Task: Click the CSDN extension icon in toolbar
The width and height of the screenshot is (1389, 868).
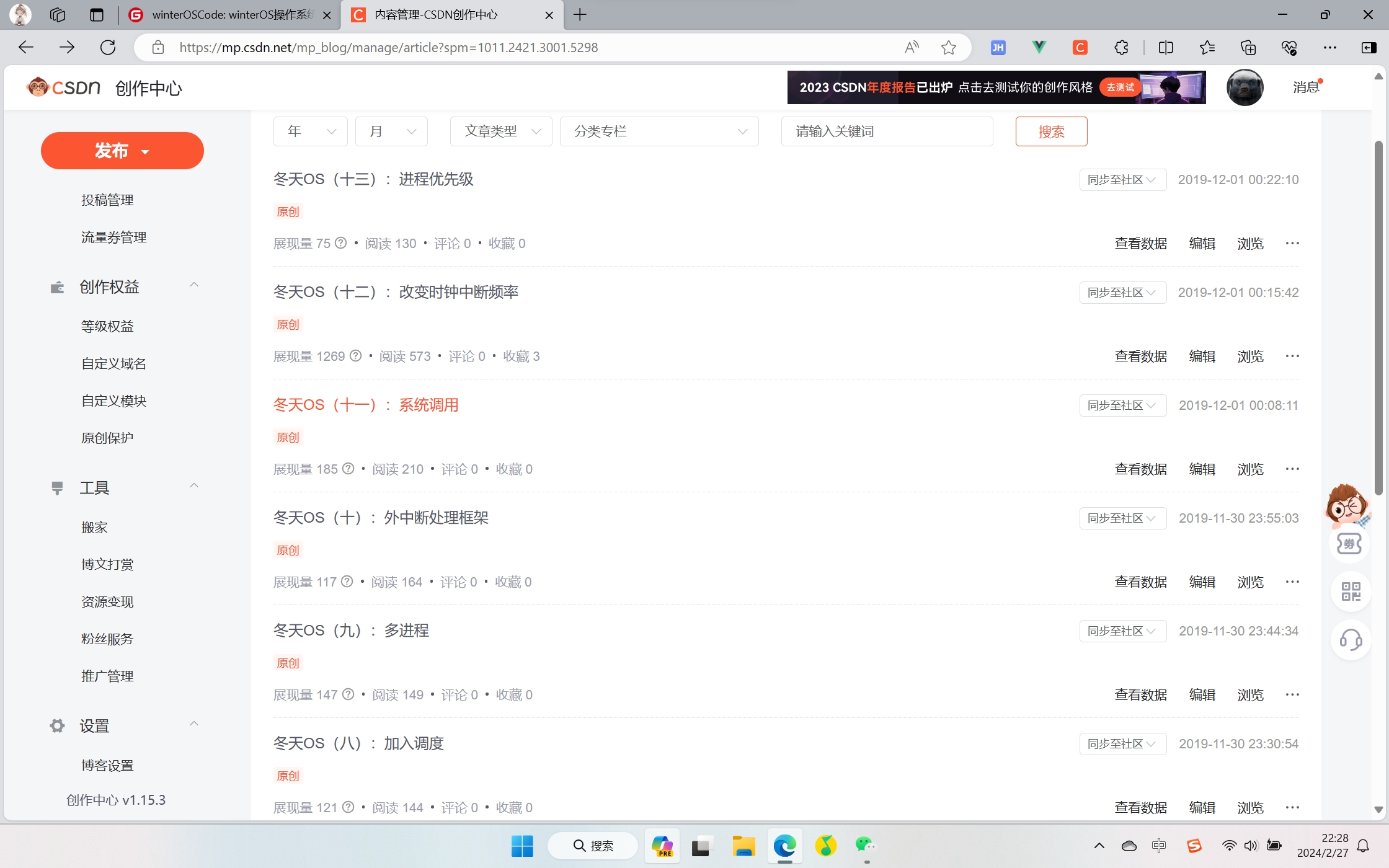Action: [x=1080, y=47]
